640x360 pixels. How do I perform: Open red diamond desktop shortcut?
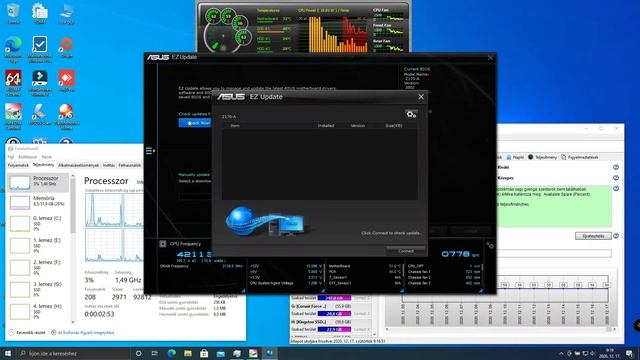[66, 81]
